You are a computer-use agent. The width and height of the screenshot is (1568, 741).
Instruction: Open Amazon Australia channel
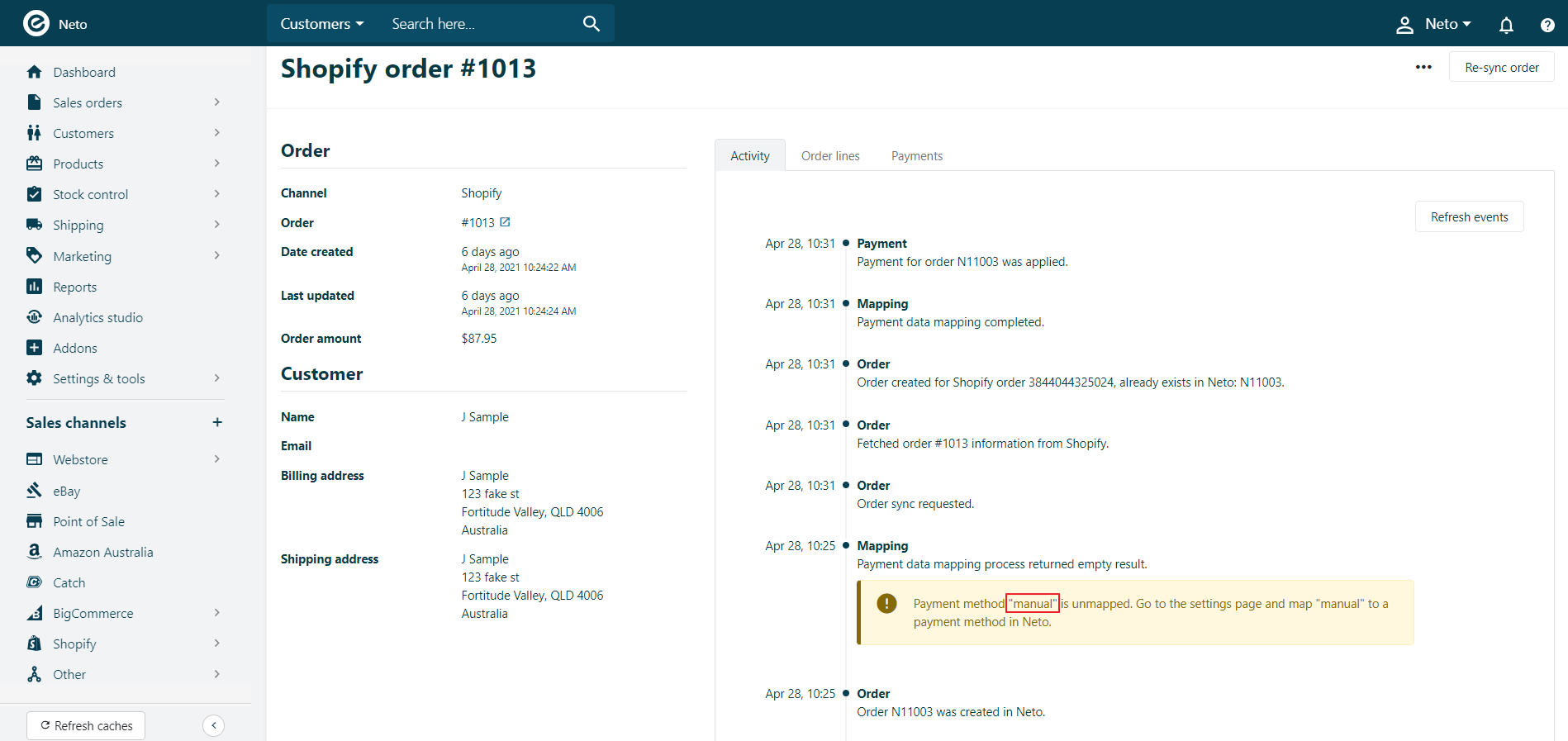(x=103, y=552)
